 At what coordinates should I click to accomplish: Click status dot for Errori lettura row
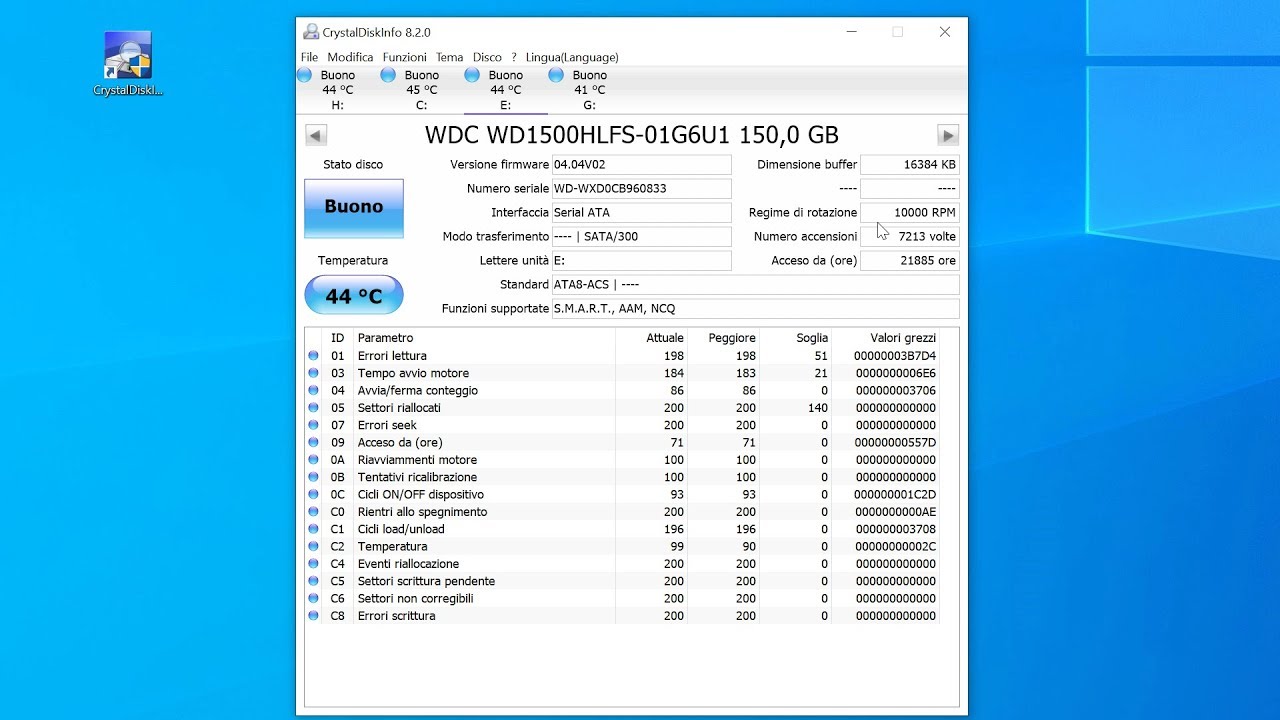coord(313,356)
